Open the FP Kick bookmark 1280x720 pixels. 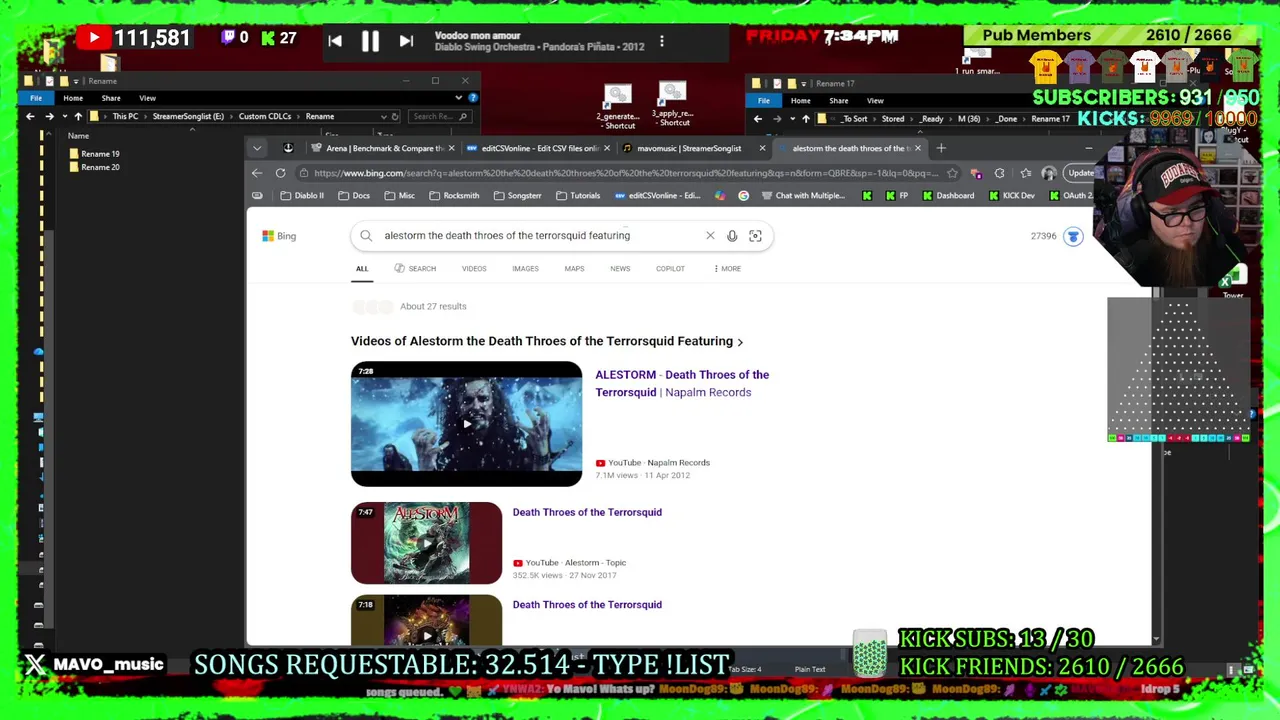[896, 195]
